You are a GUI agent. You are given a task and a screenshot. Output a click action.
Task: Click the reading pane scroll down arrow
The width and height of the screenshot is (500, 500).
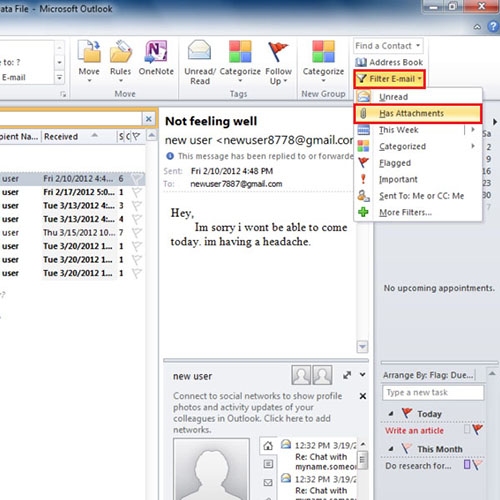coord(362,347)
